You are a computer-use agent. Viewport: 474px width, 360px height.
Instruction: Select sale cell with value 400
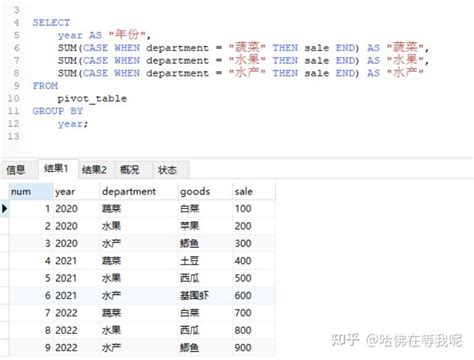254,261
